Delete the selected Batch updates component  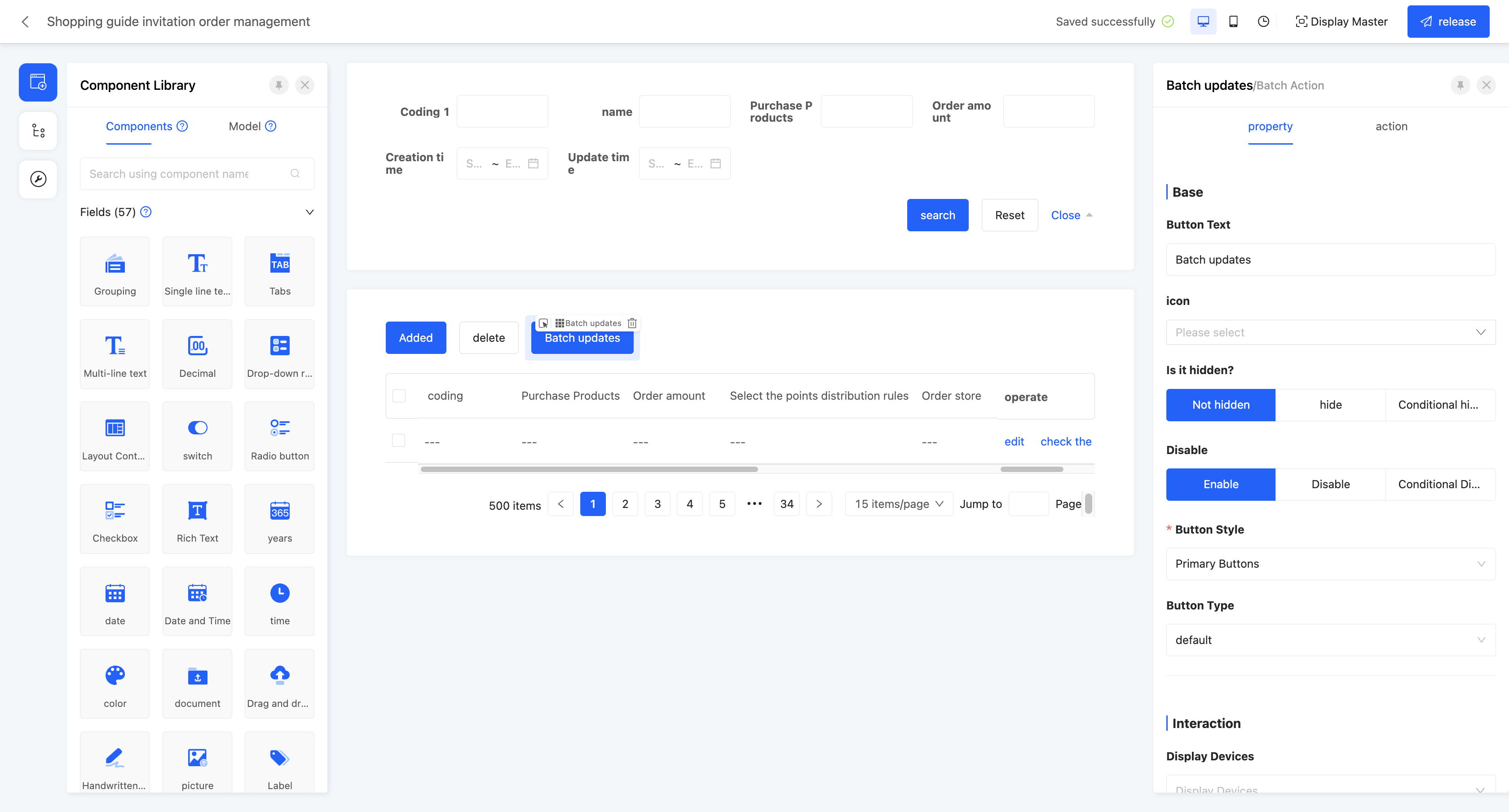coord(632,323)
